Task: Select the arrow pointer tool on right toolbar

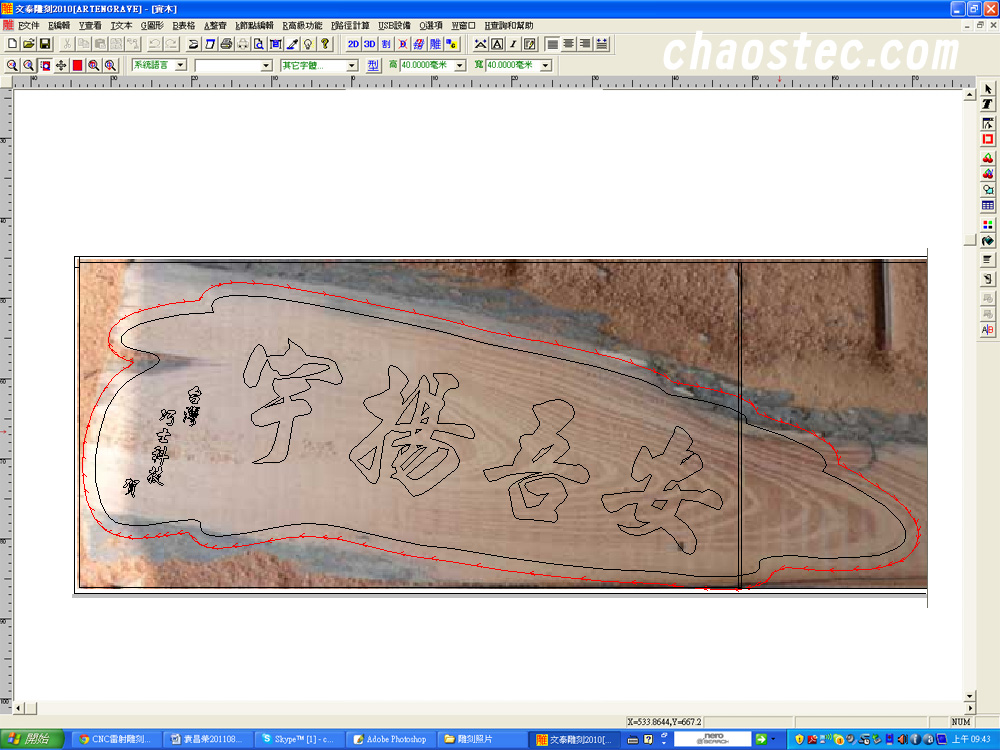Action: tap(988, 89)
